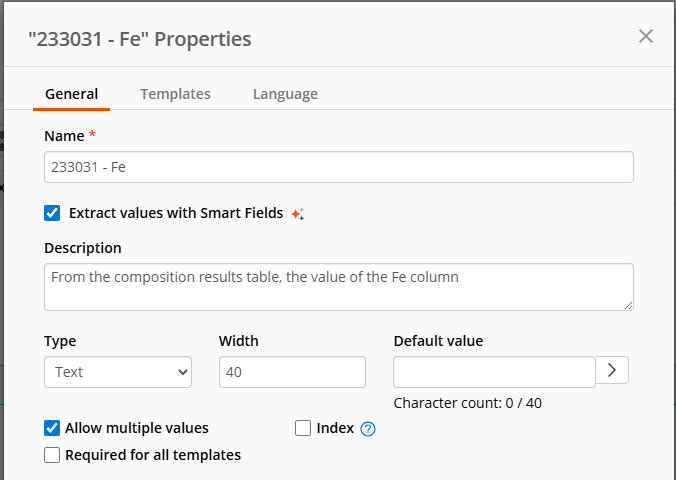Click the "233031 - Fe" Properties title
Viewport: 676px width, 480px height.
tap(140, 39)
